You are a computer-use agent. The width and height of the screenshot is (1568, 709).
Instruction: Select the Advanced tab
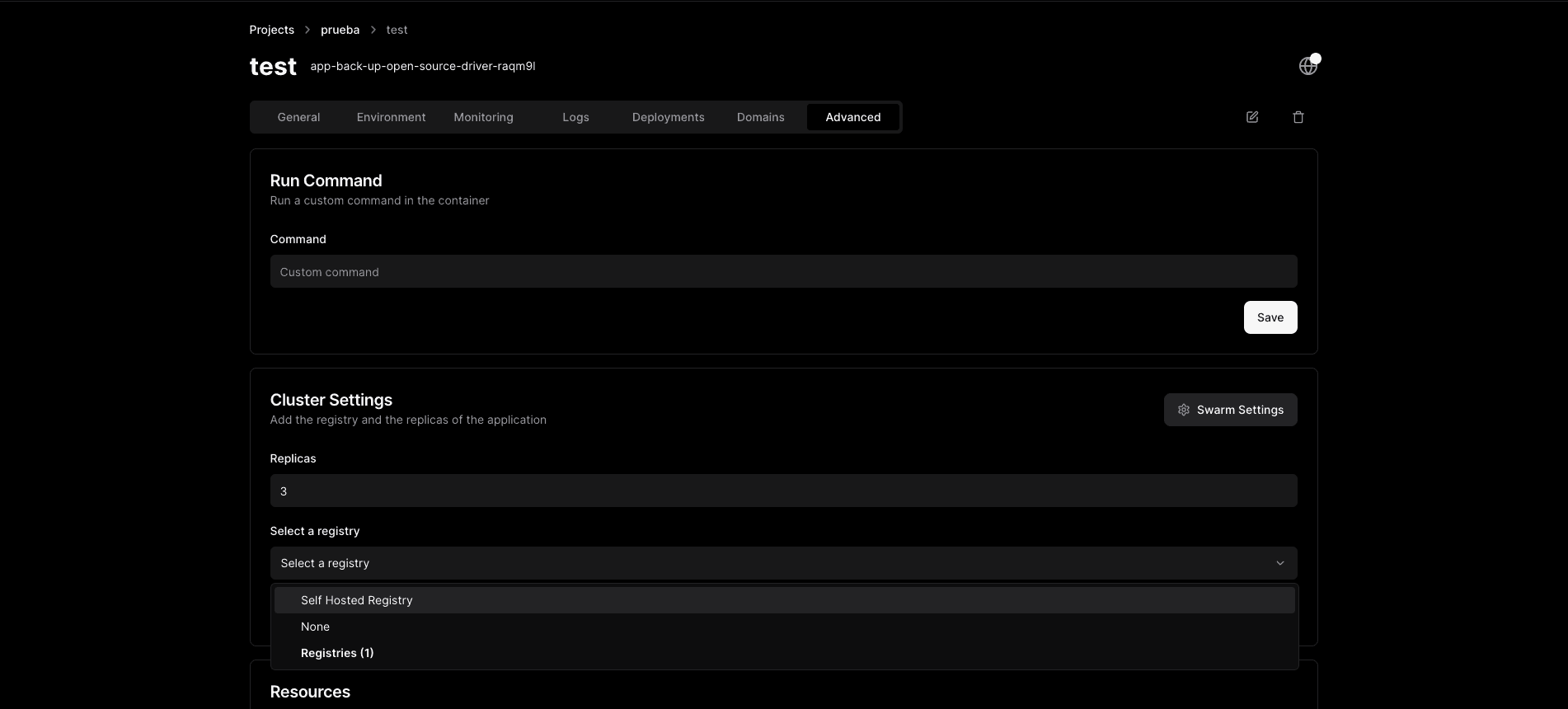853,117
